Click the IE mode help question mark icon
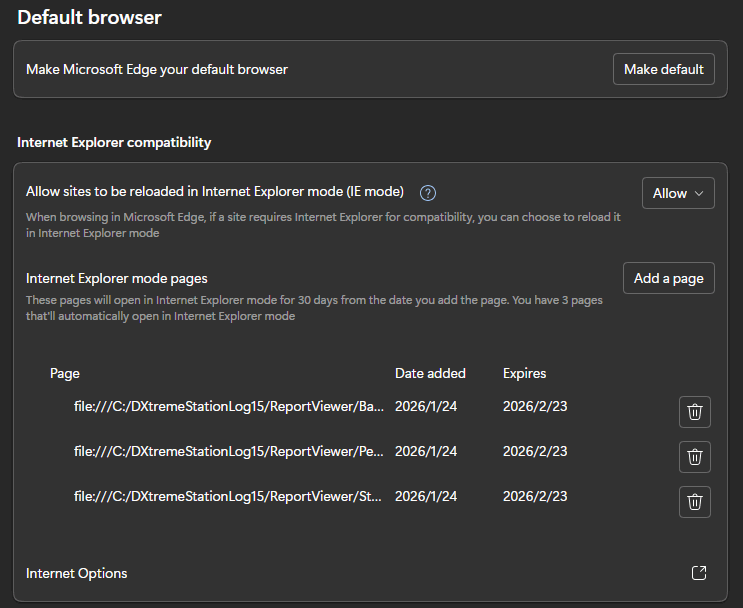743x608 pixels. (x=428, y=193)
